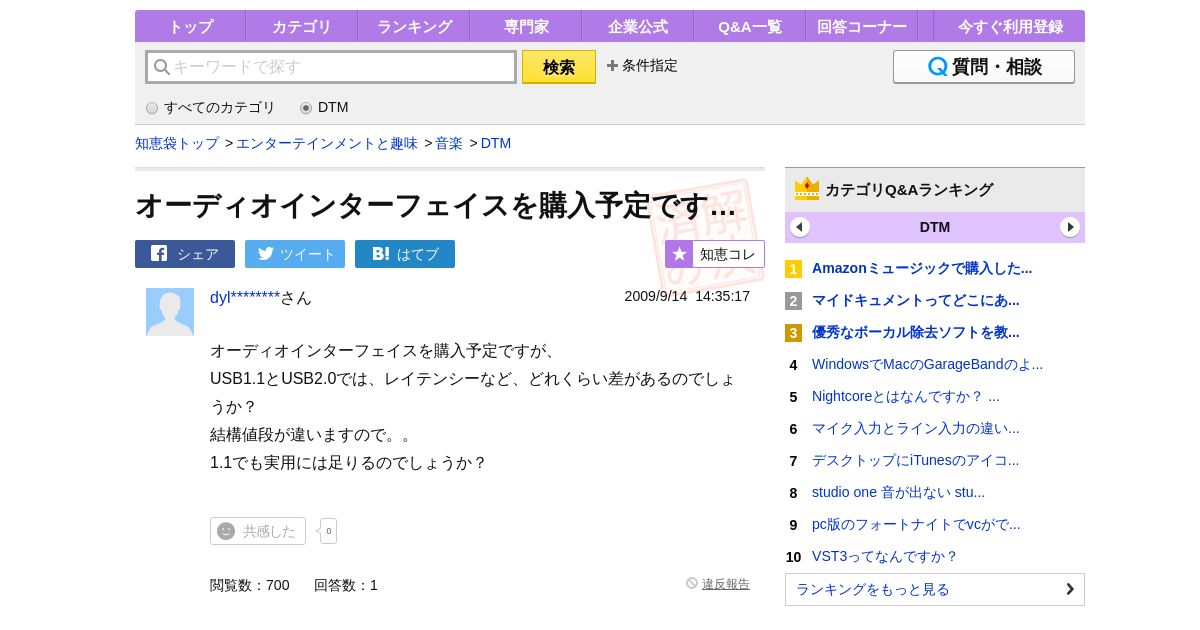Viewport: 1200px width, 630px height.
Task: Open ranking 1 Amazonミュージックで購入した
Action: [922, 268]
